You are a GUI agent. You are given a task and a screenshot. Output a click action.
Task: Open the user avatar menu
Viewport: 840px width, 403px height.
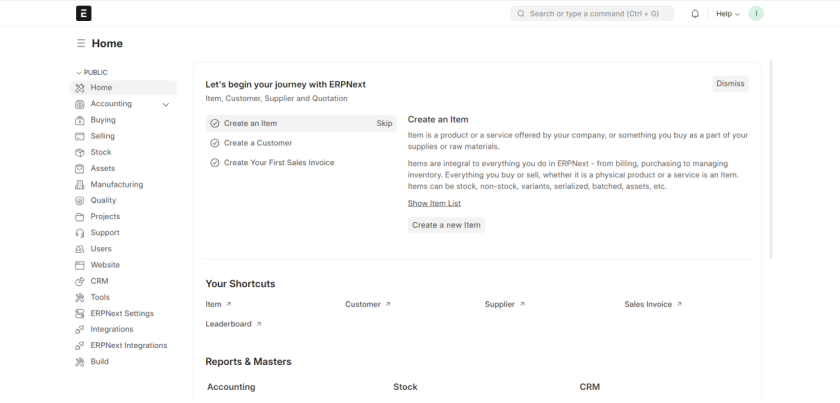756,14
